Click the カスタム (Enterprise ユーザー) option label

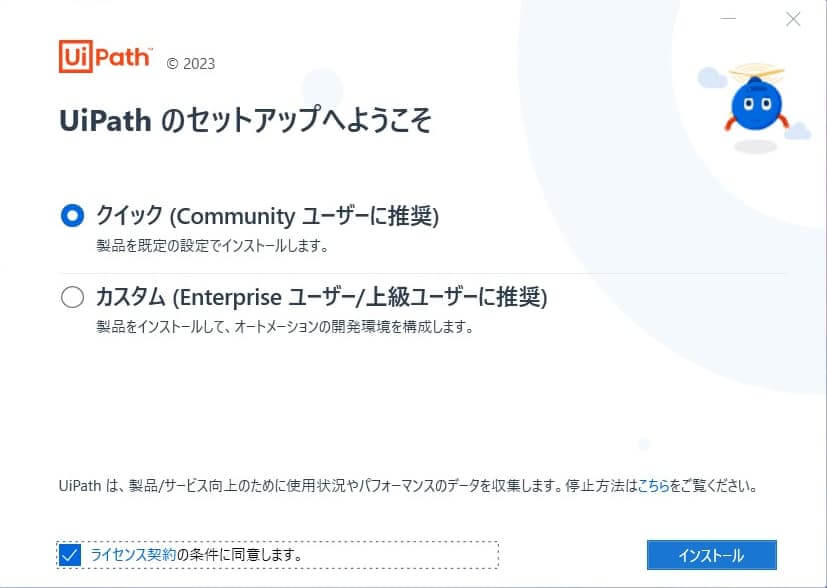point(322,297)
